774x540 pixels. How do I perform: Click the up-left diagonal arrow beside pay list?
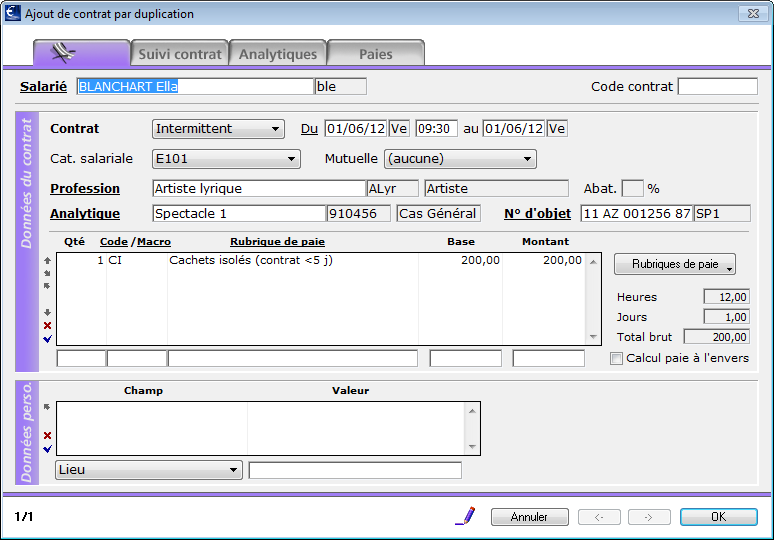[47, 286]
